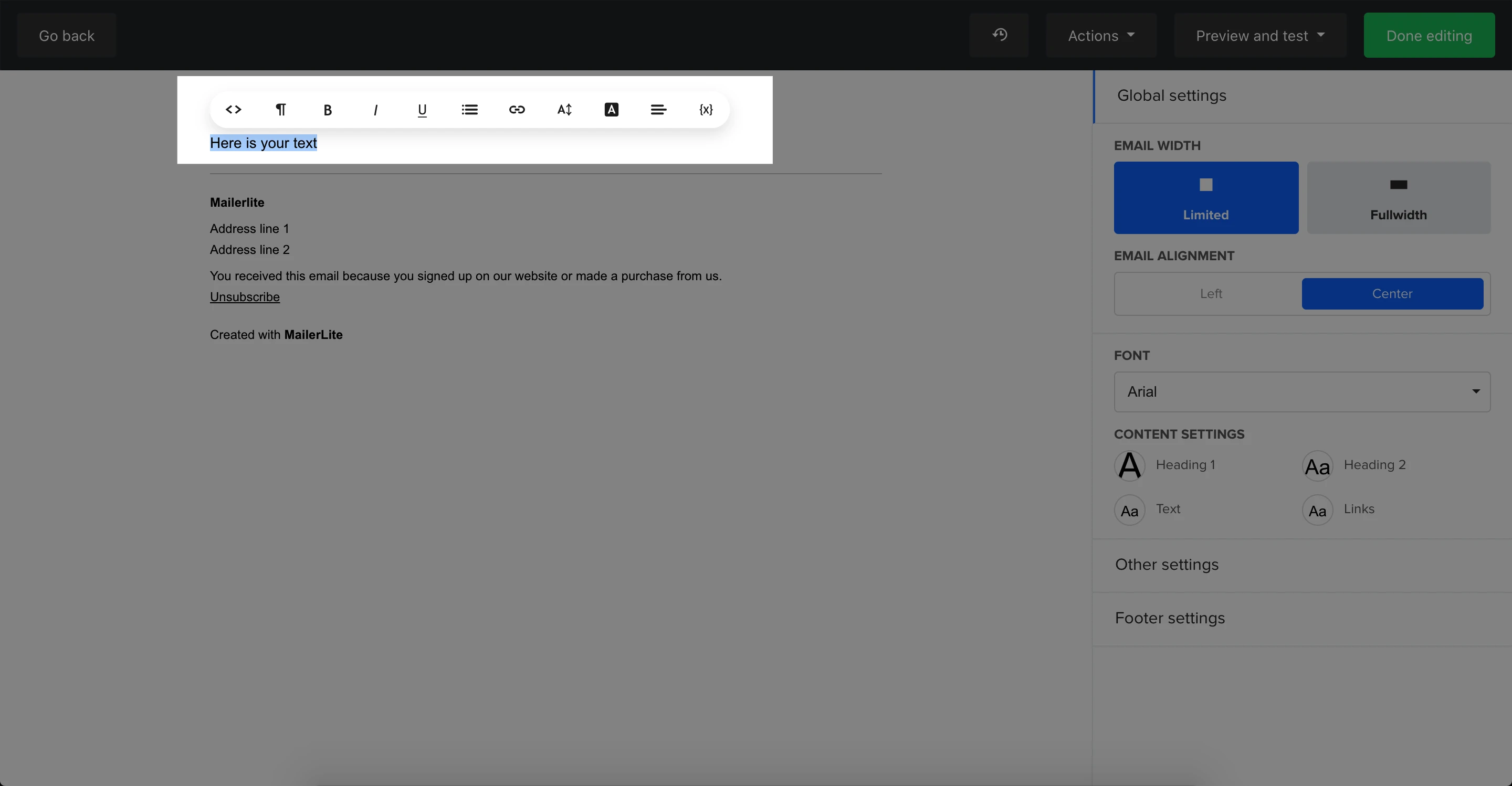The image size is (1512, 786).
Task: Apply bold to the selected text
Action: [328, 110]
